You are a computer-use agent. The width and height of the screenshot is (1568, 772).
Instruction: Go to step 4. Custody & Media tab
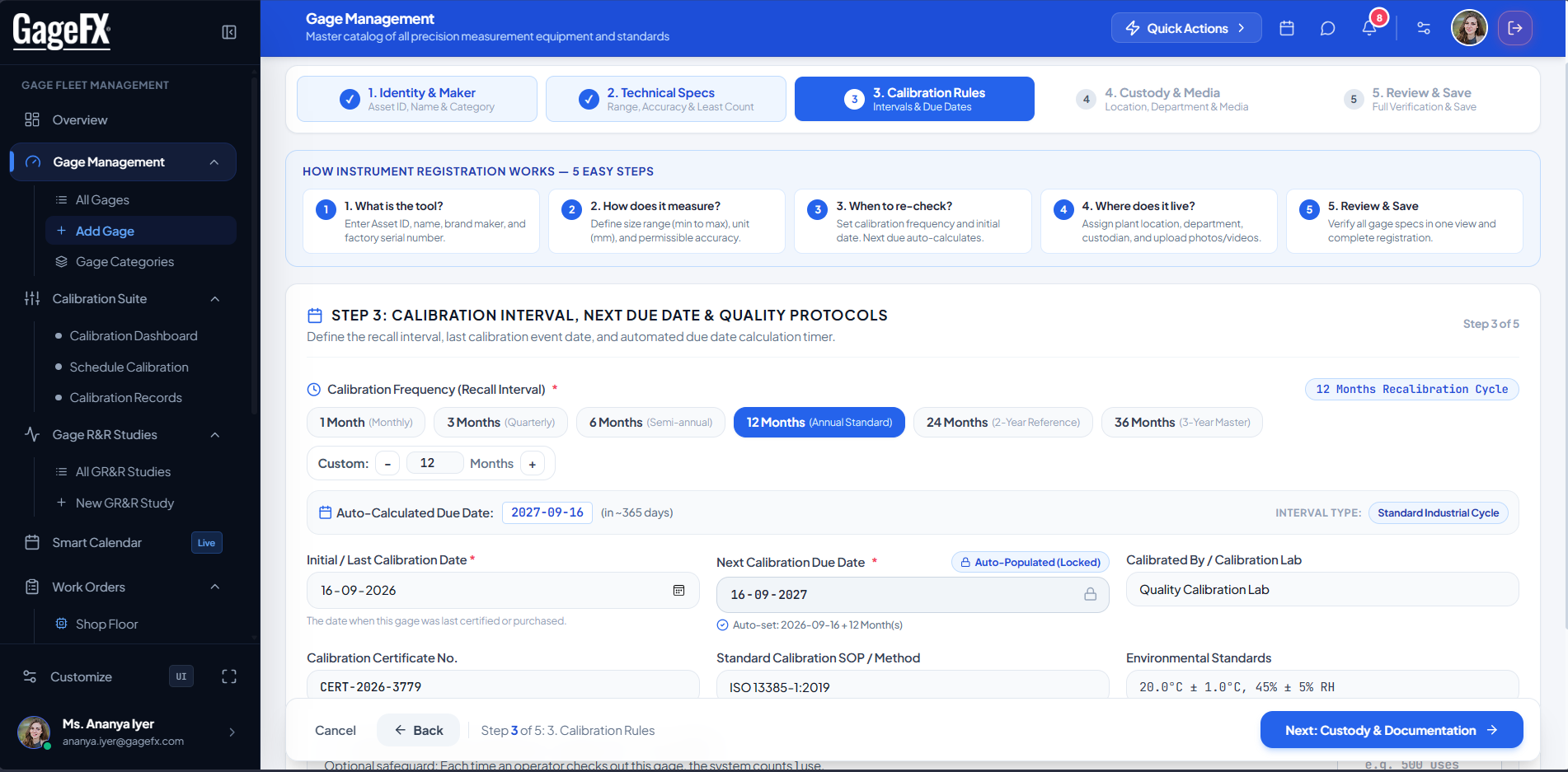click(x=1162, y=99)
